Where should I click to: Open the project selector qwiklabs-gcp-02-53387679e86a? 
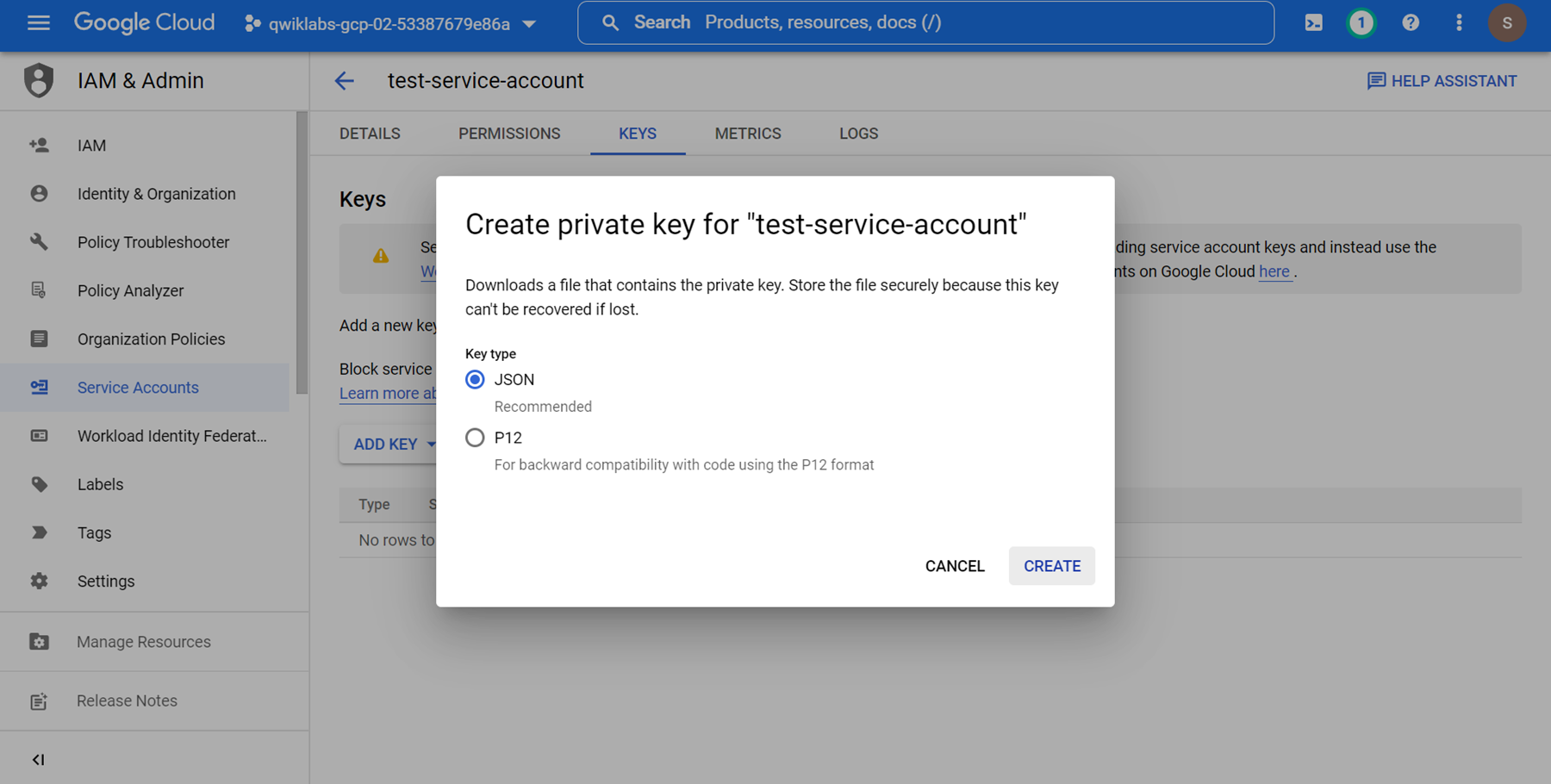point(390,24)
